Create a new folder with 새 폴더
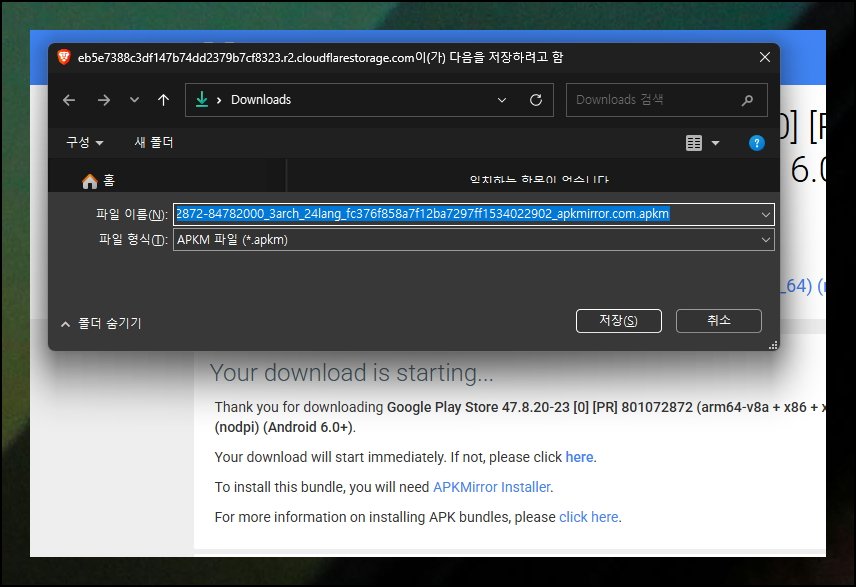This screenshot has height=587, width=856. [x=153, y=143]
